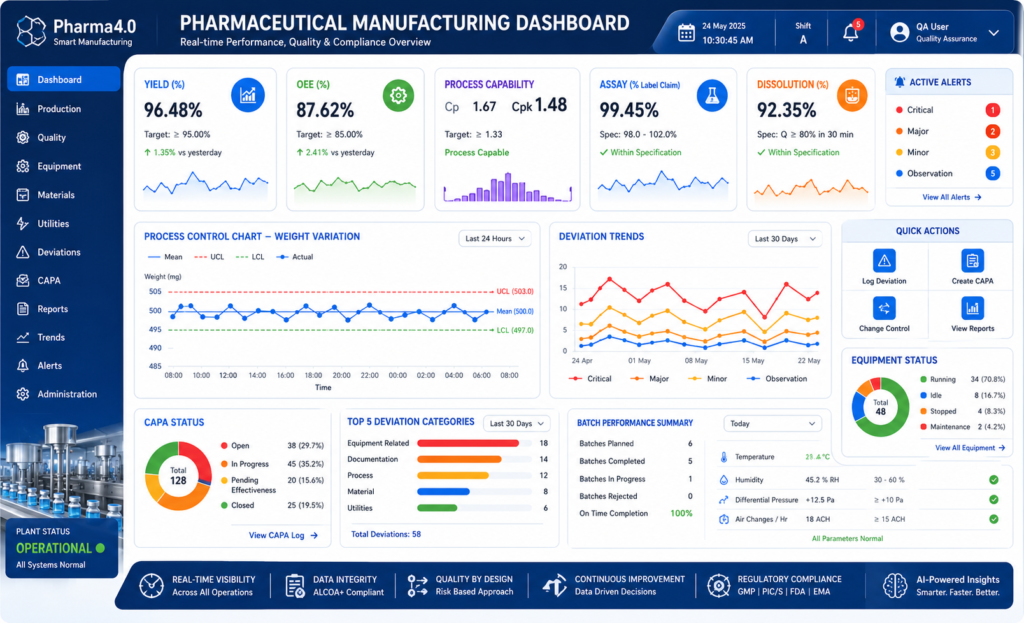This screenshot has height=623, width=1024.
Task: Open the Batch Performance Today dropdown
Action: click(772, 424)
